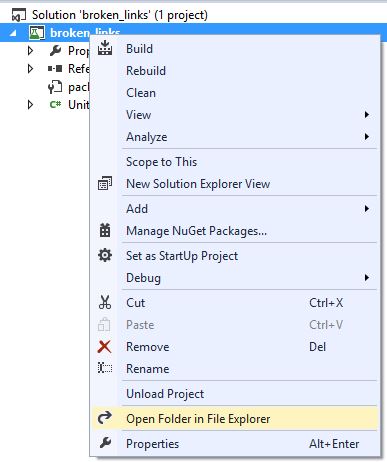The height and width of the screenshot is (462, 387).
Task: Click the wrench Properties icon at menu bottom
Action: 105,443
